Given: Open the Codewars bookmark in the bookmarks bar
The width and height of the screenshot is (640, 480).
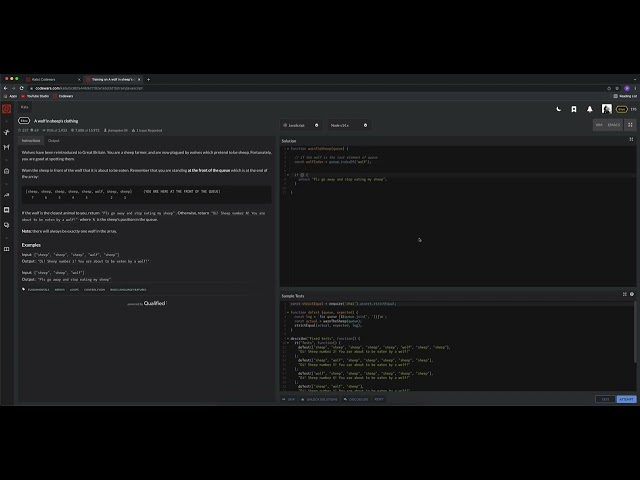Looking at the screenshot, I should (x=63, y=96).
